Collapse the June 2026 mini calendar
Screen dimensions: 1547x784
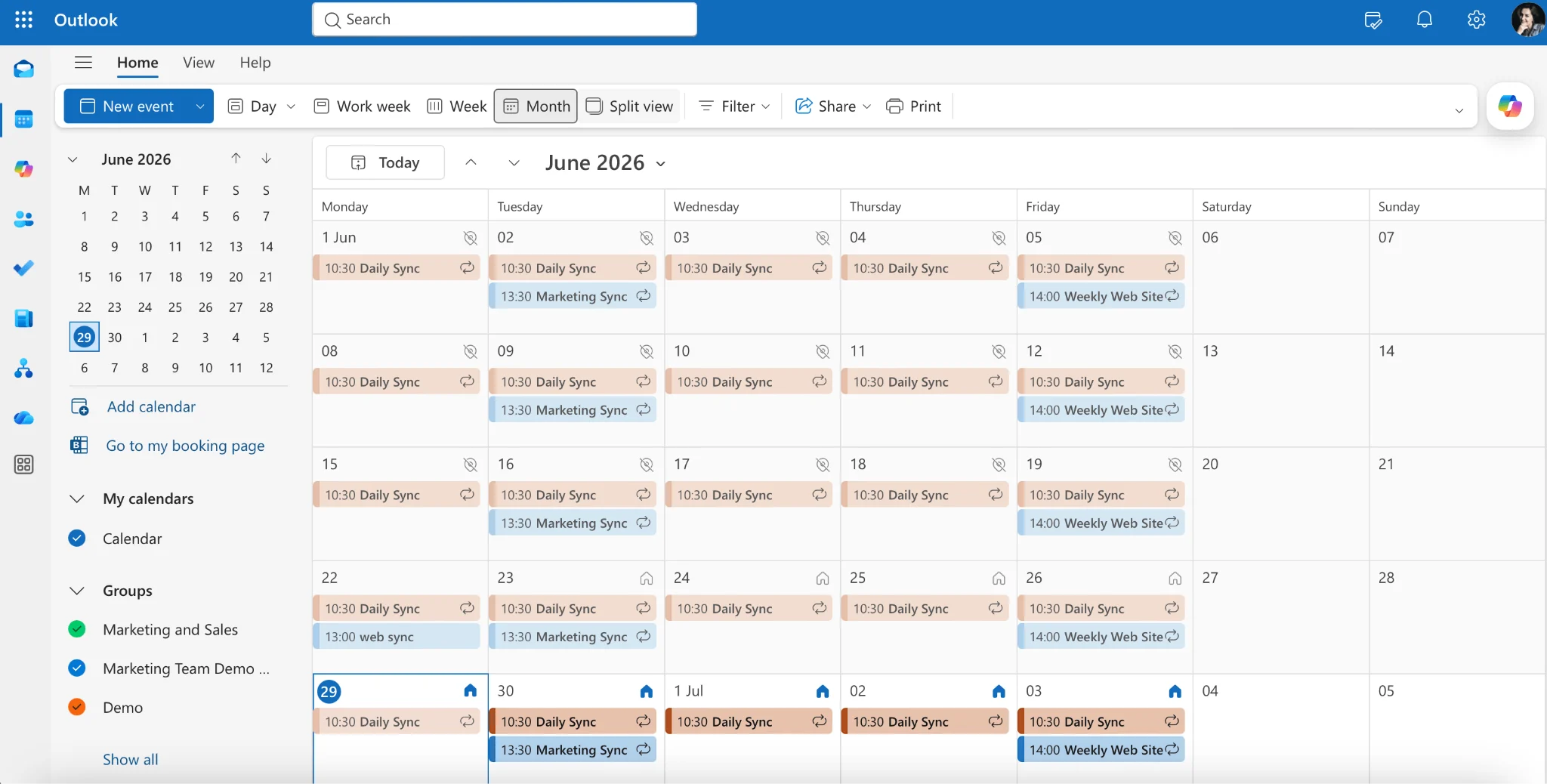coord(73,159)
